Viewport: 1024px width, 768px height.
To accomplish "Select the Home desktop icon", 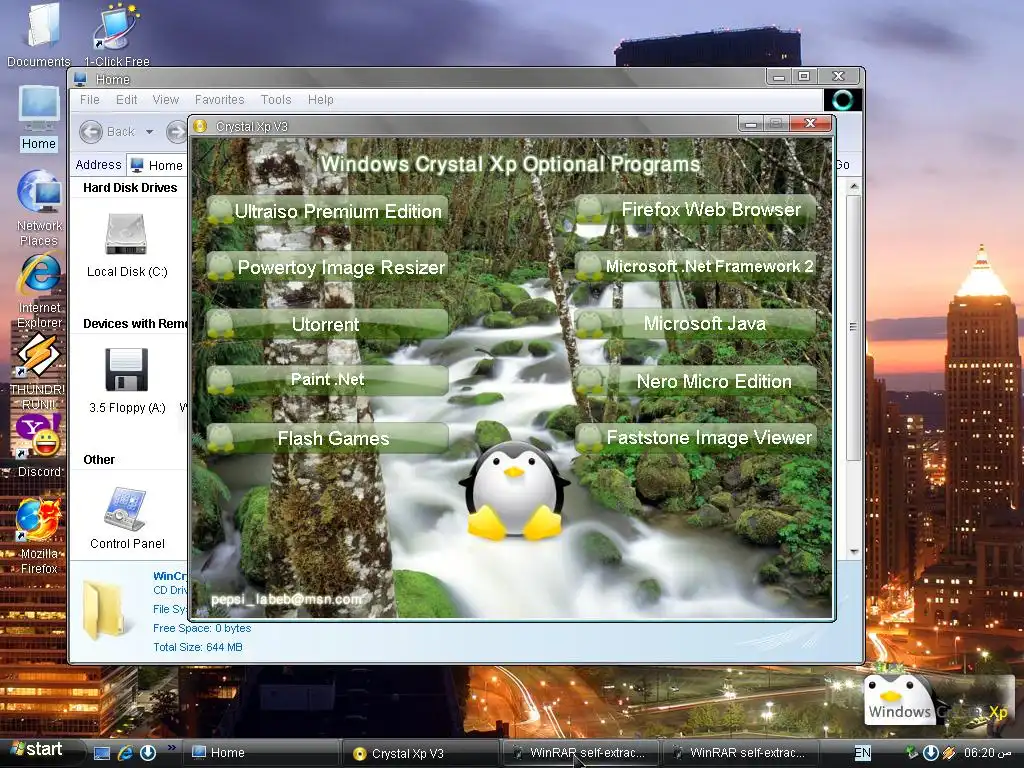I will (39, 118).
